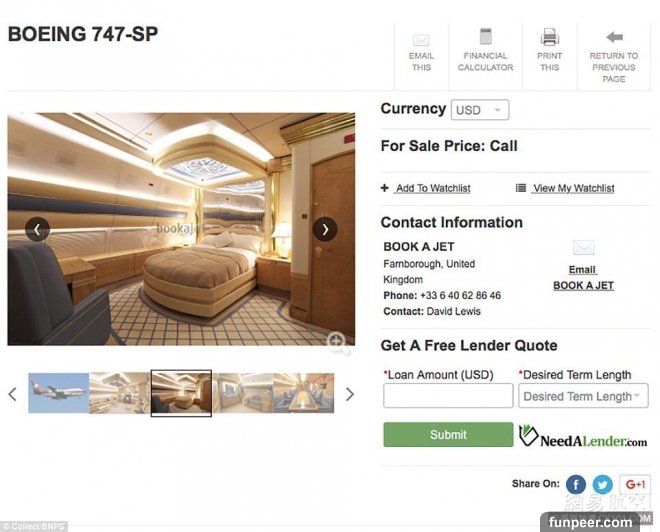660x532 pixels.
Task: Open the Currency USD dropdown
Action: point(480,110)
